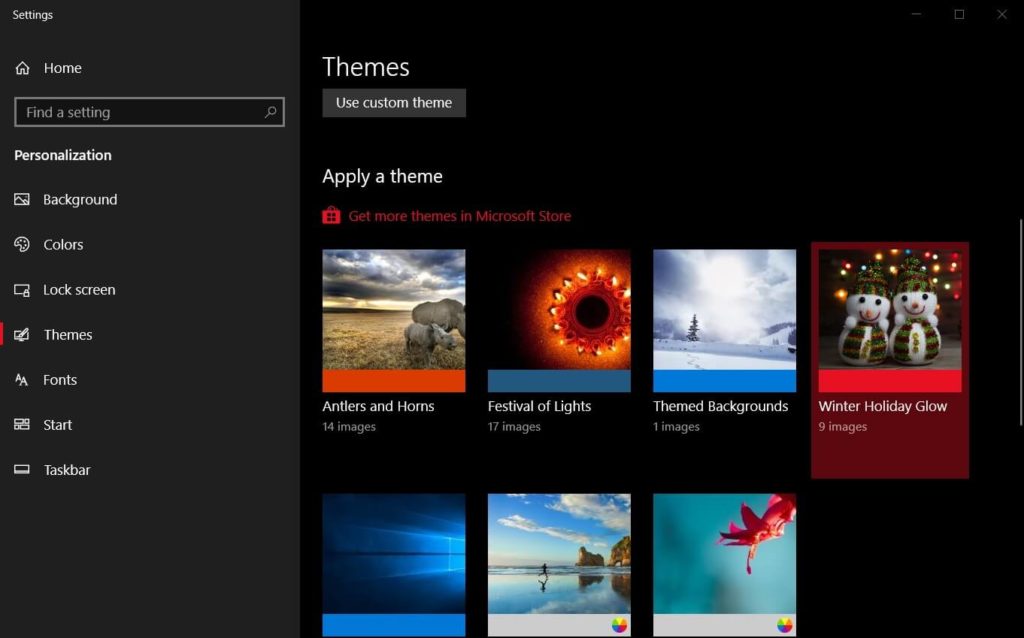Open Fonts settings via its icon
Image resolution: width=1024 pixels, height=638 pixels.
tap(22, 379)
